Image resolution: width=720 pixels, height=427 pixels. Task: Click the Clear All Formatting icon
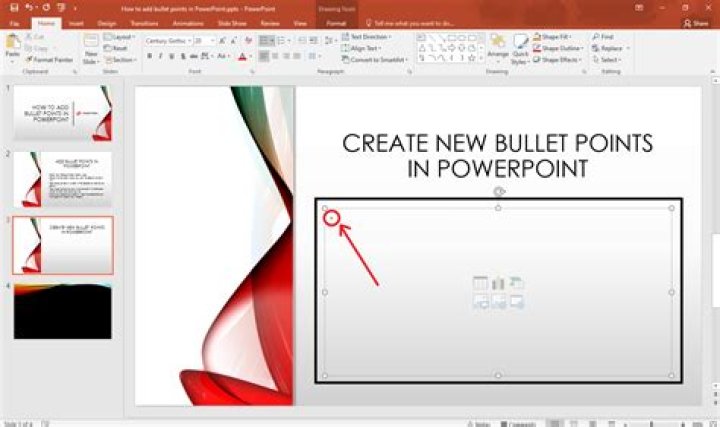(248, 41)
